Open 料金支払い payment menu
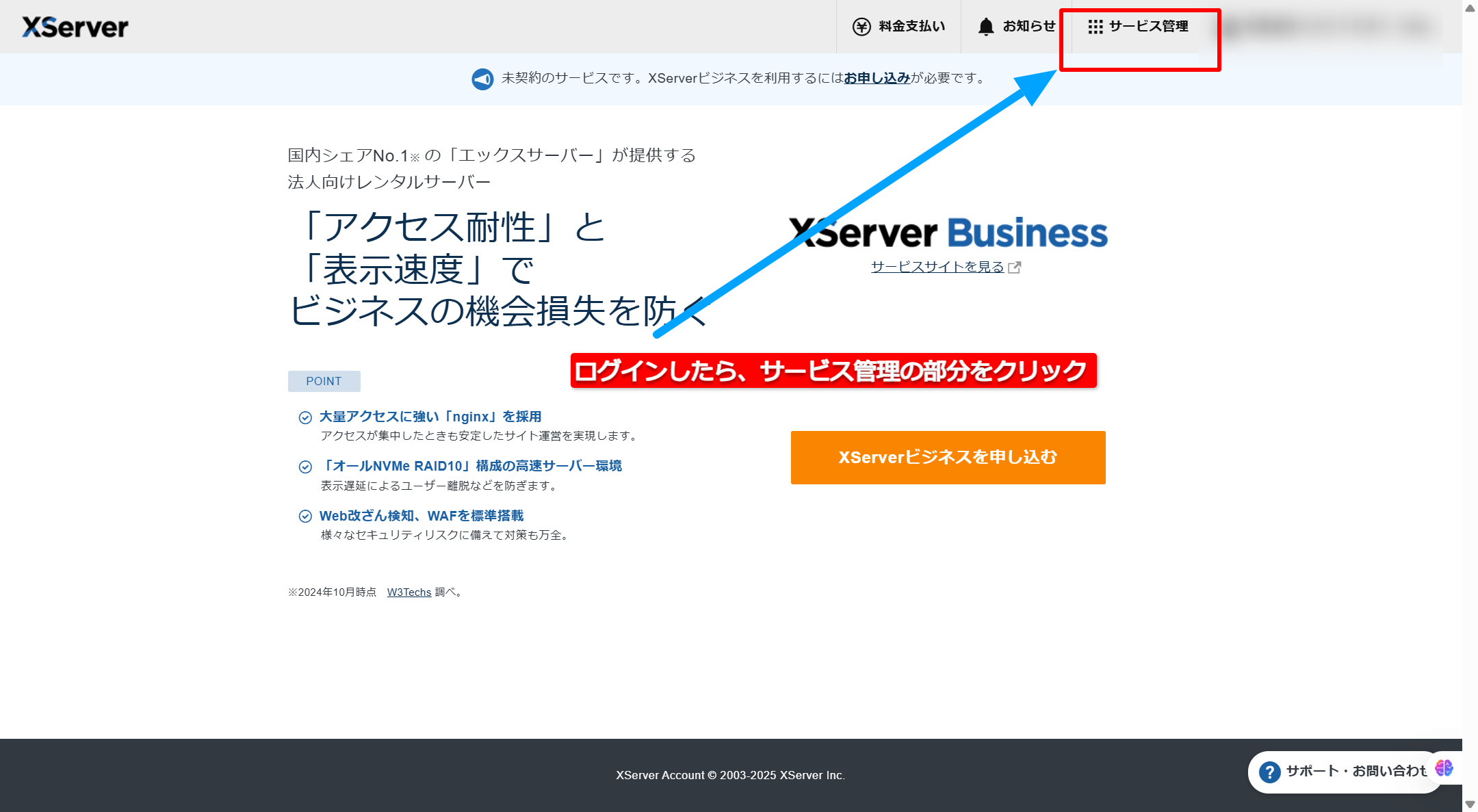 coord(898,27)
